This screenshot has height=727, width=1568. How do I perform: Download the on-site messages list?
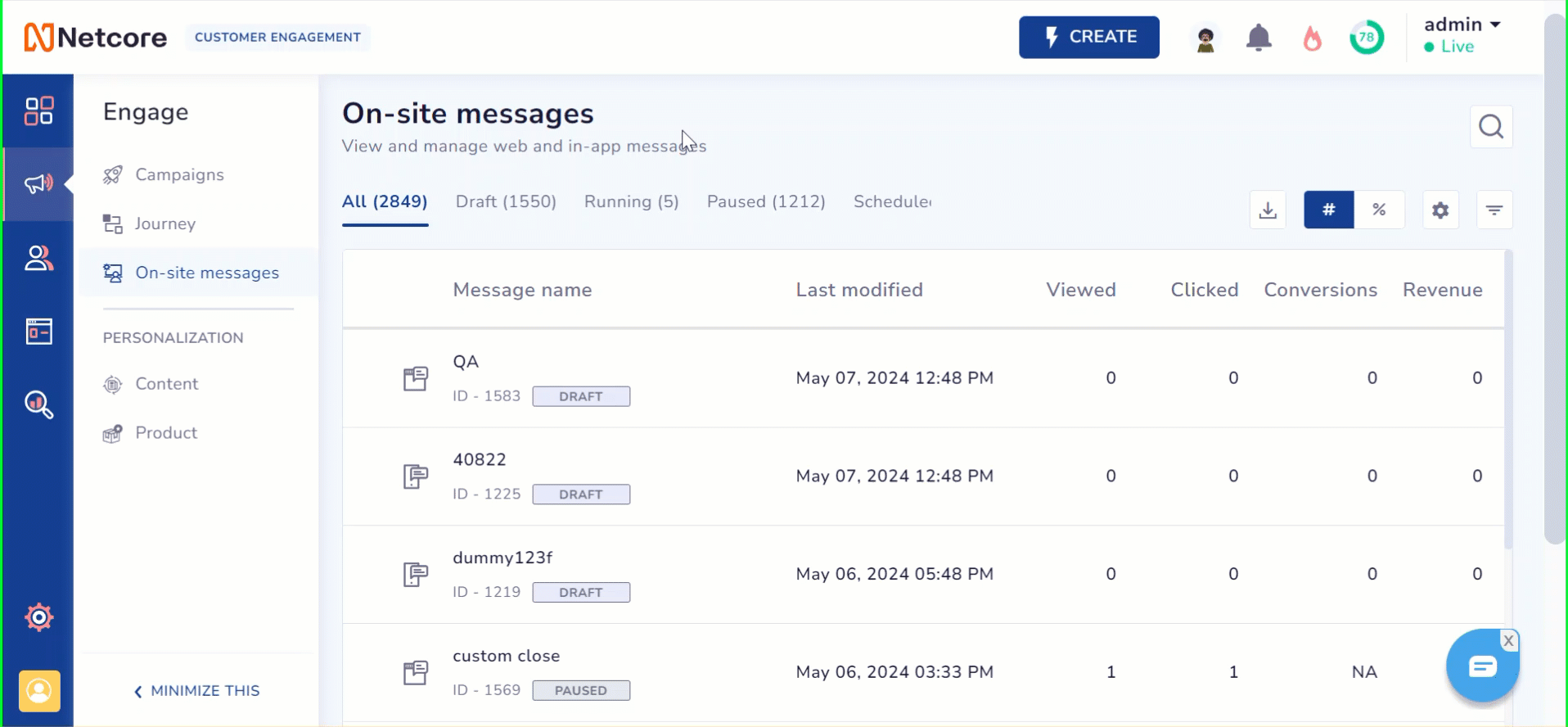(x=1268, y=210)
